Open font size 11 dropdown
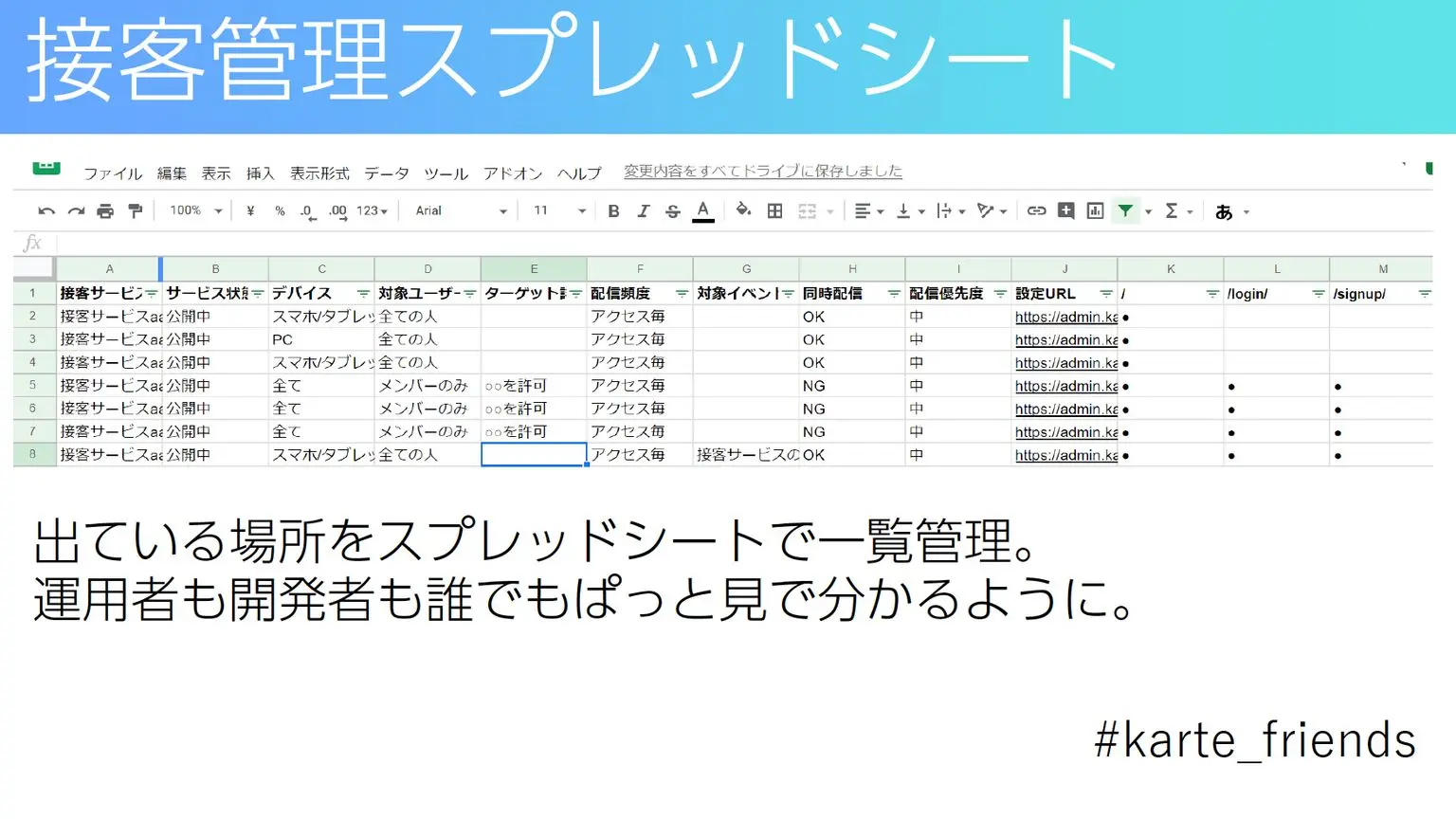This screenshot has width=1456, height=819. [x=559, y=210]
